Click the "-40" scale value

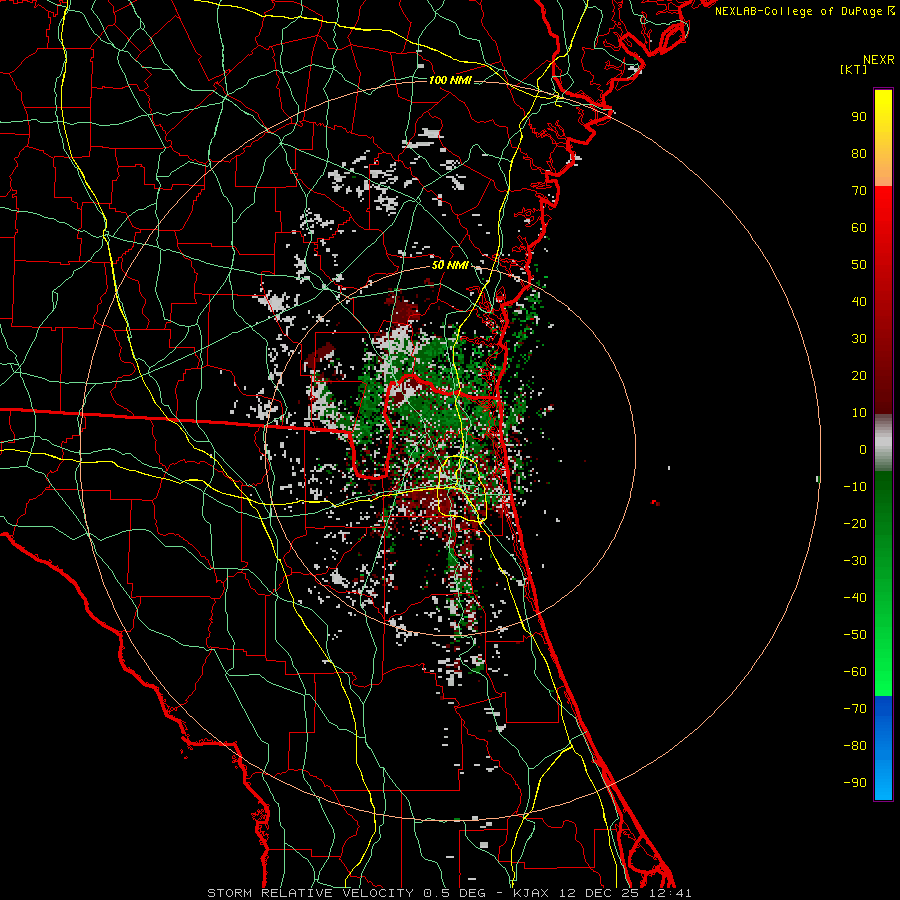(x=855, y=598)
